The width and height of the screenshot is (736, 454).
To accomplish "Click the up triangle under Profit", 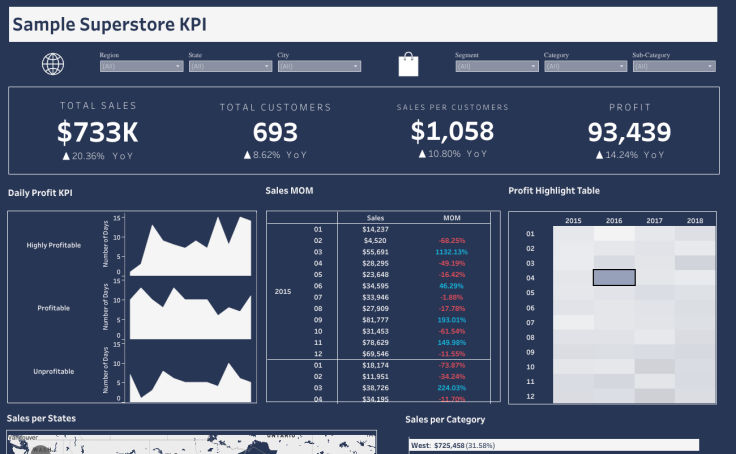I will coord(599,155).
